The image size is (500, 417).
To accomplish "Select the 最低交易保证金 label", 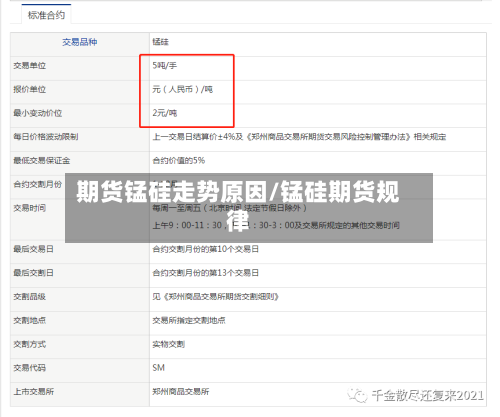I will coord(42,160).
